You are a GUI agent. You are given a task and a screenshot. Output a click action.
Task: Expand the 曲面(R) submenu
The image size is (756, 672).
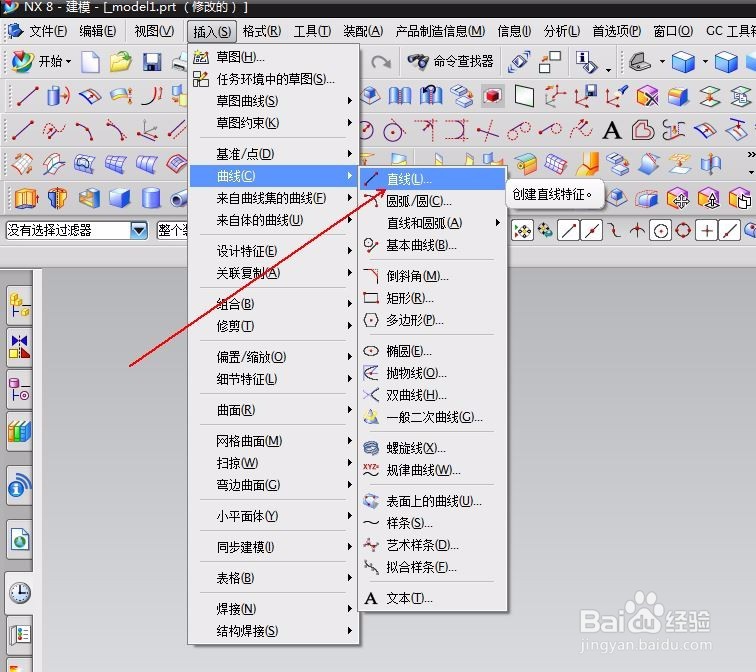(274, 410)
